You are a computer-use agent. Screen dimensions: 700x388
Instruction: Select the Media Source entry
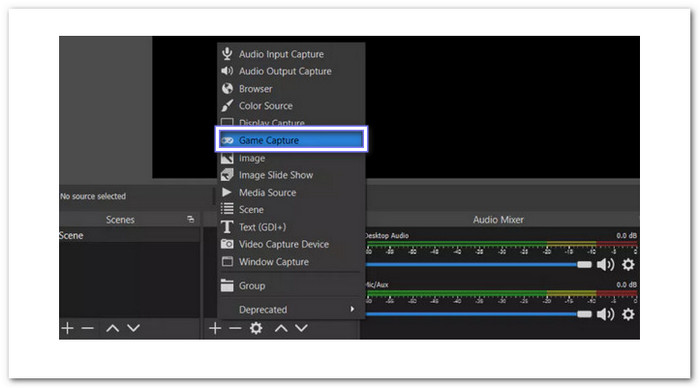[x=291, y=192]
